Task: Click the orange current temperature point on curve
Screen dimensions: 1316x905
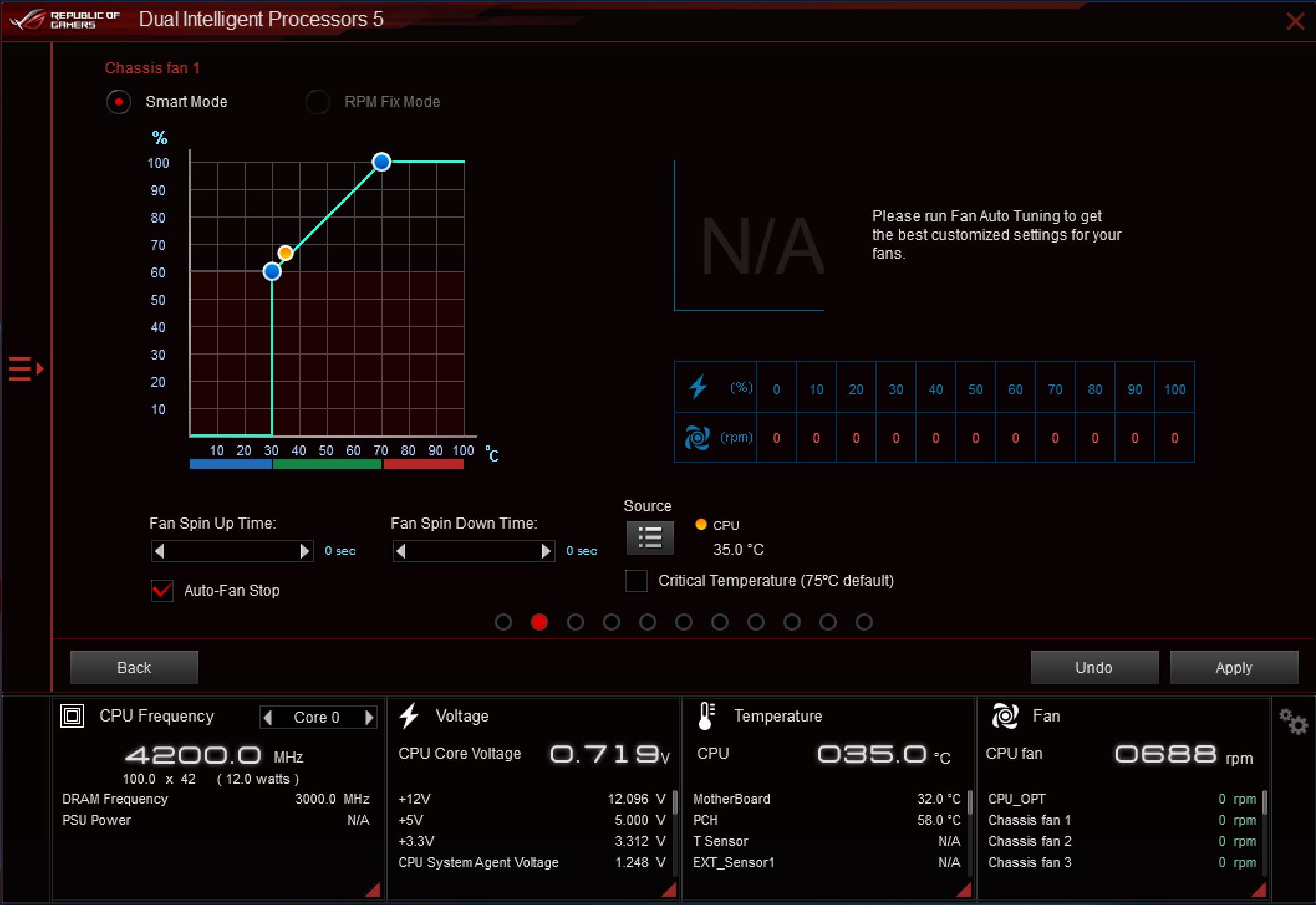Action: tap(286, 253)
